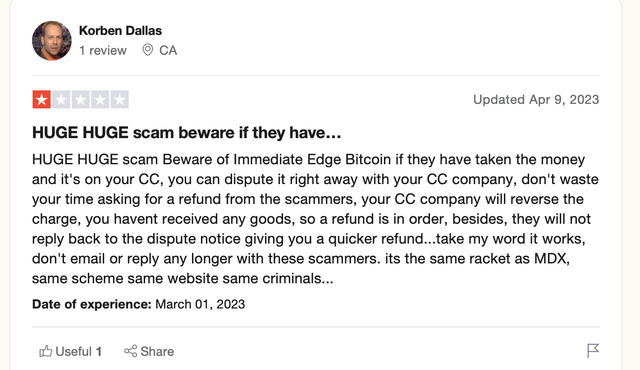This screenshot has height=370, width=640.
Task: Click the first red rating star
Action: tap(42, 100)
